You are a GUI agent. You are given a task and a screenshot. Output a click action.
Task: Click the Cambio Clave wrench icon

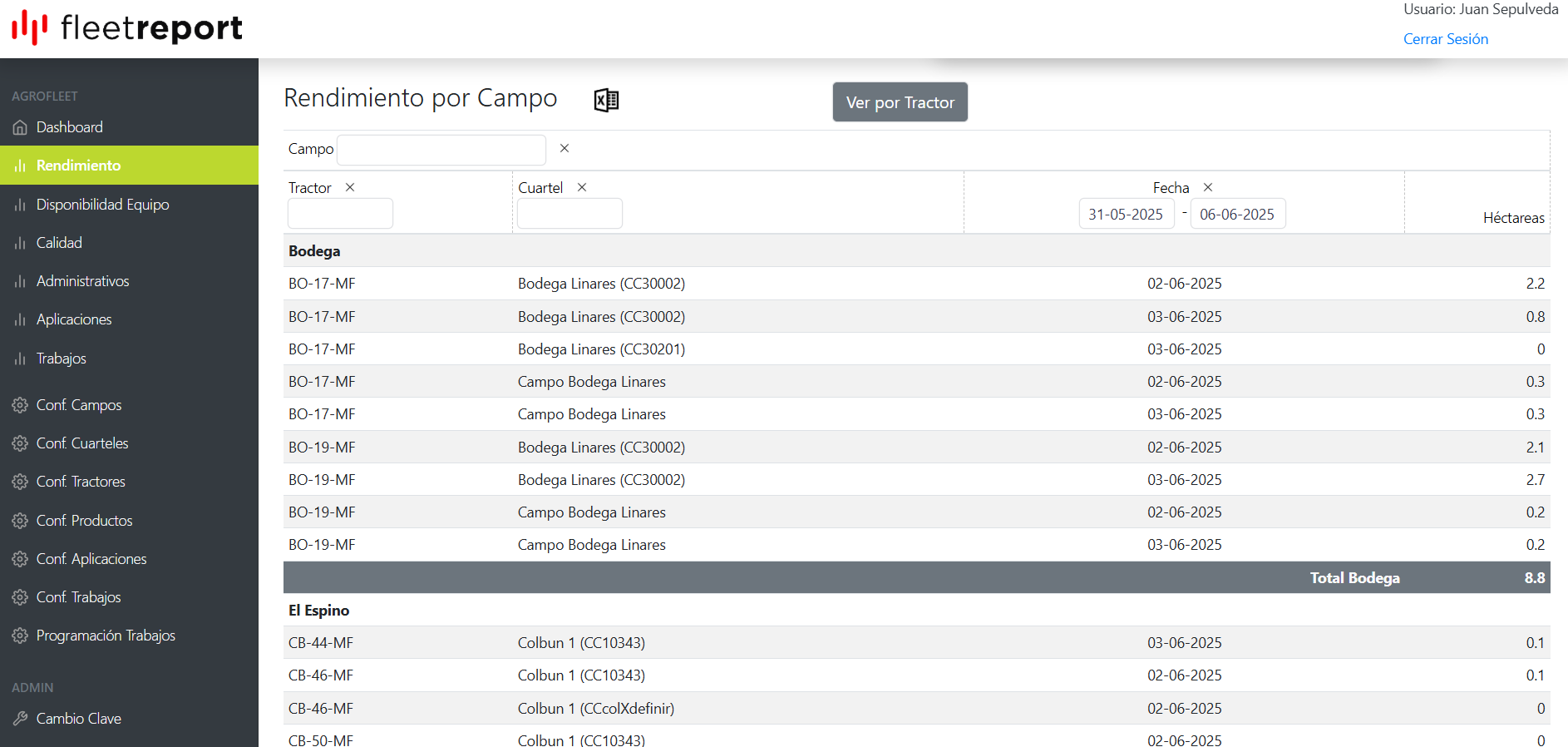click(x=20, y=719)
